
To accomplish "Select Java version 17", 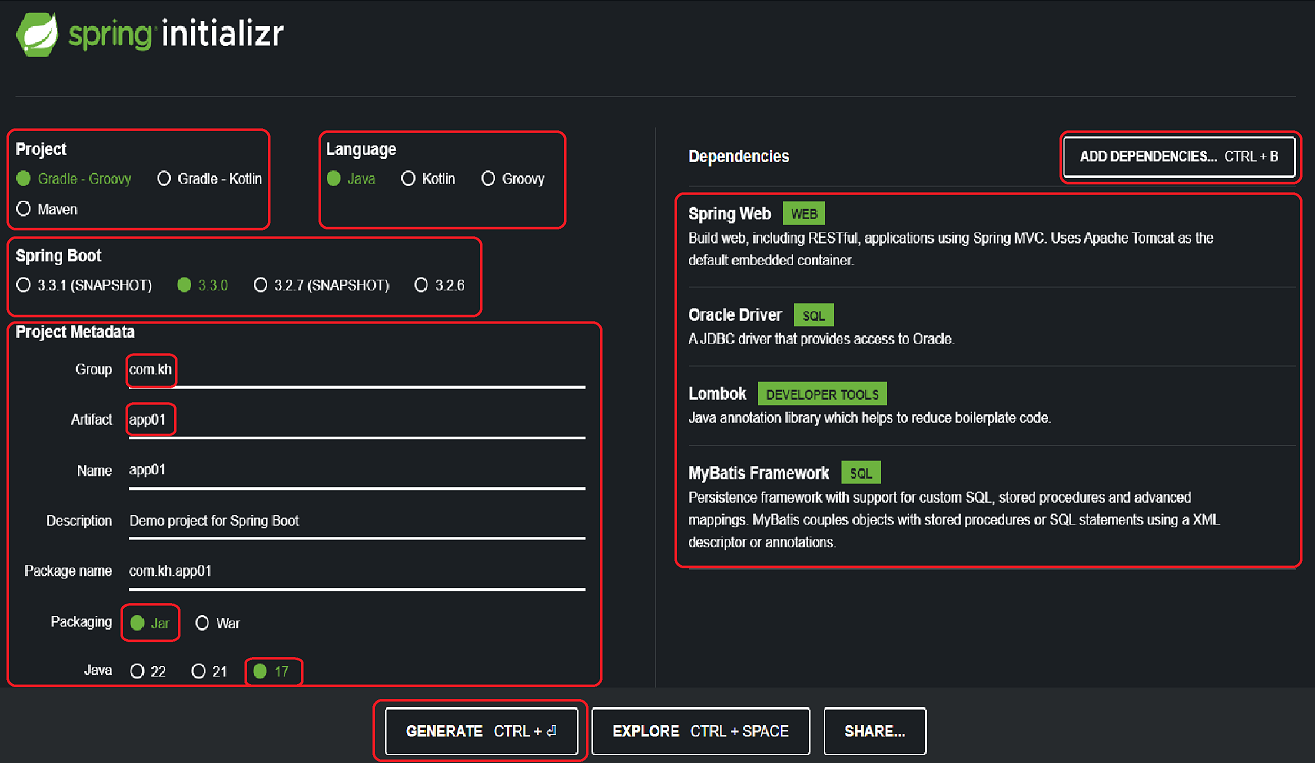I will [x=271, y=671].
